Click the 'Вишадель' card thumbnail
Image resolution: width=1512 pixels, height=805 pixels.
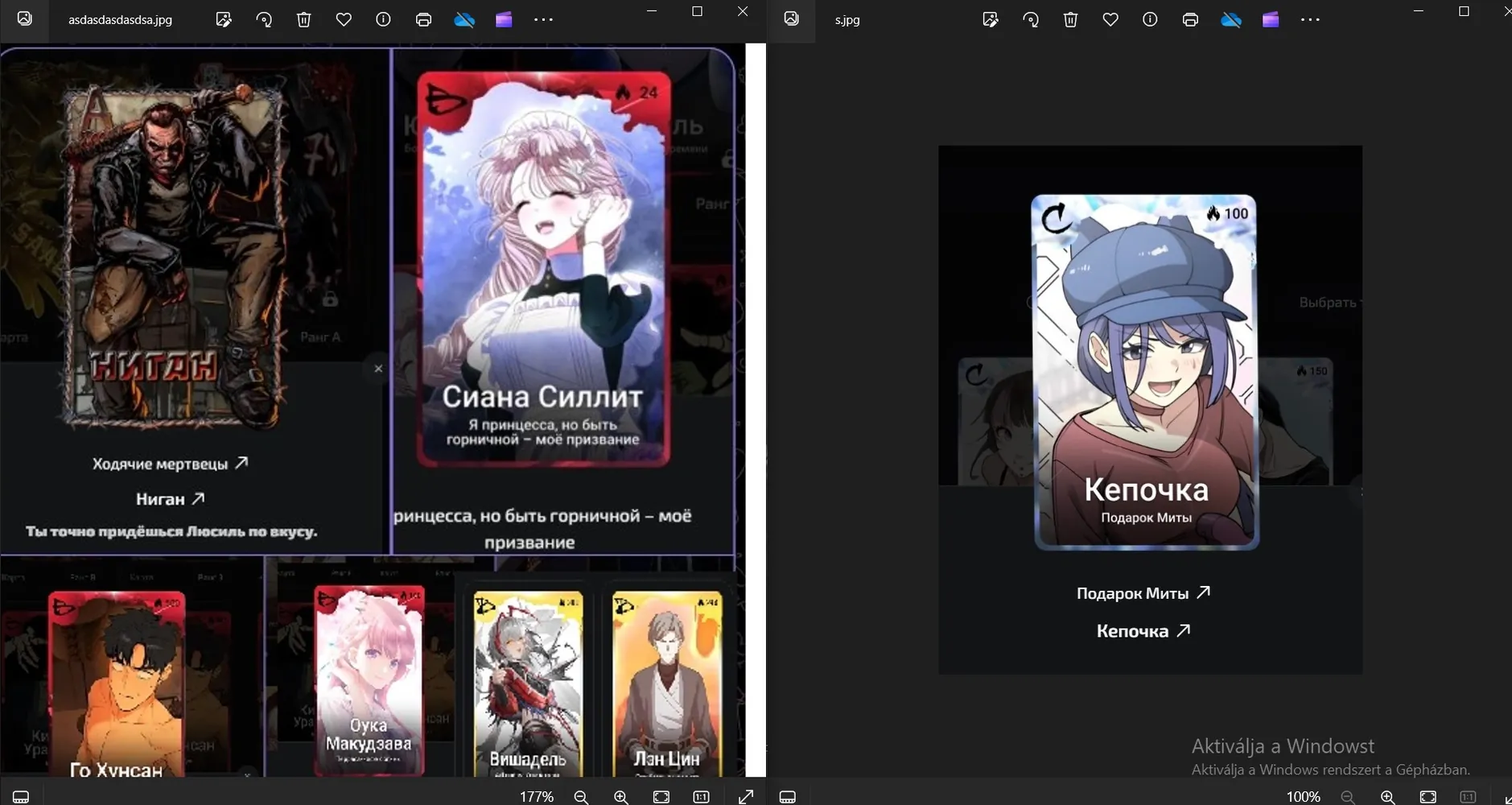[x=528, y=684]
